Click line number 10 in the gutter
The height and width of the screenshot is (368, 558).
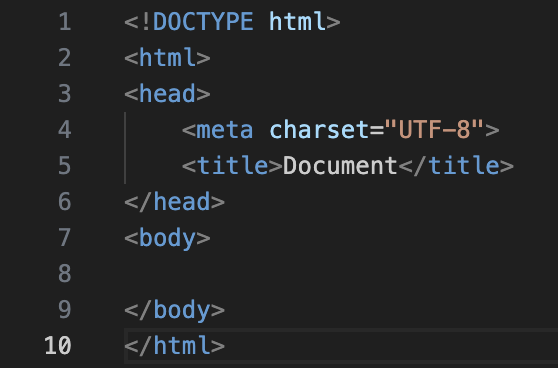tap(58, 345)
